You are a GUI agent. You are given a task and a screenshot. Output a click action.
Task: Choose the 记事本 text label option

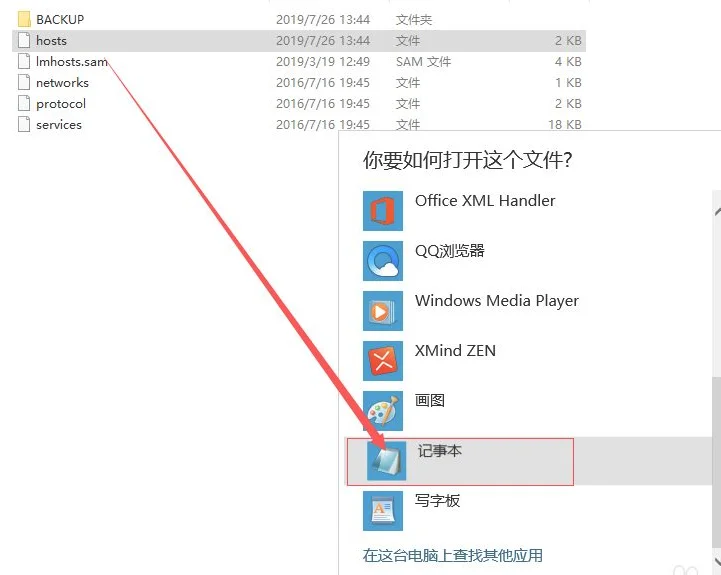(x=440, y=451)
